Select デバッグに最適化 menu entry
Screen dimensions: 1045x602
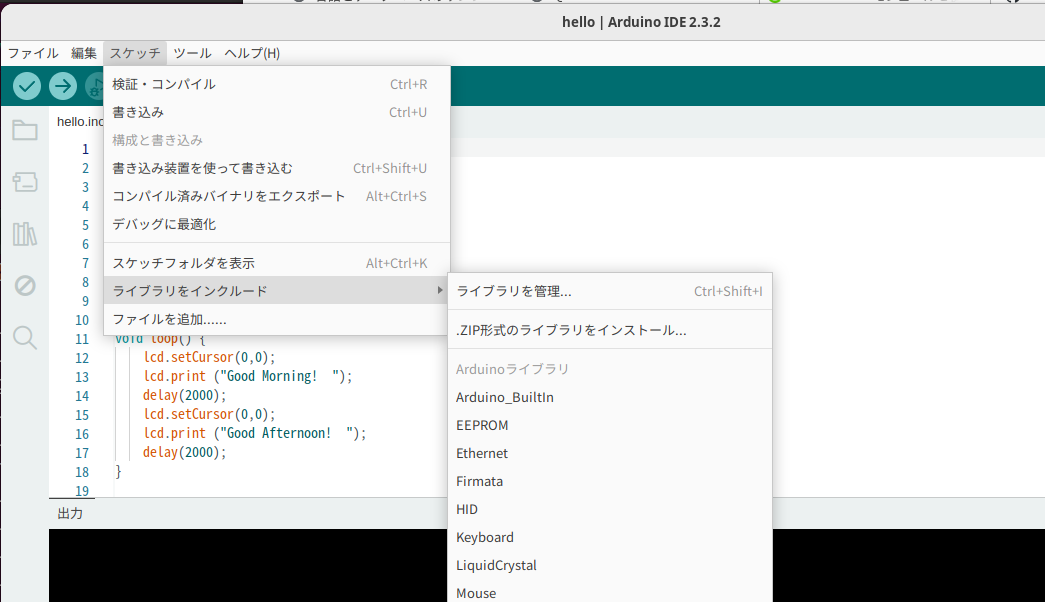(277, 224)
